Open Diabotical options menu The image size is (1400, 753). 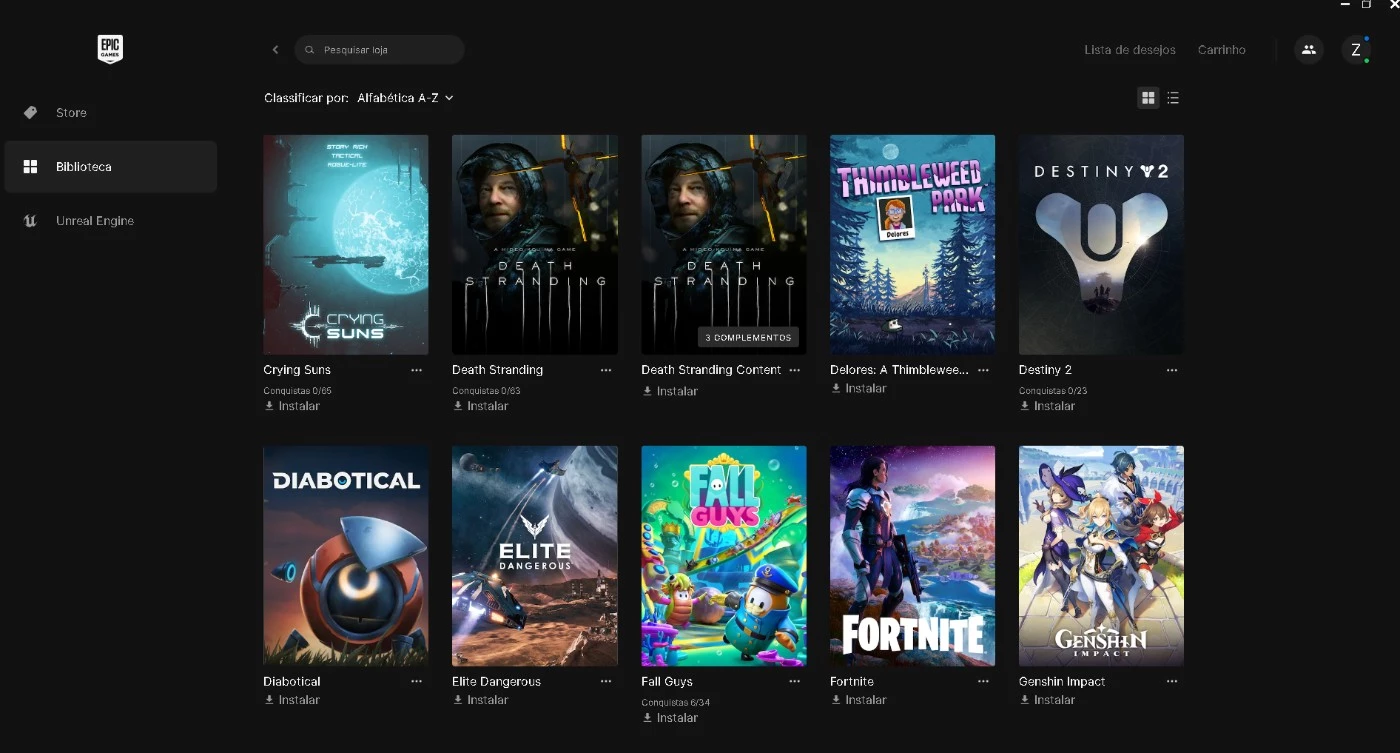click(x=417, y=681)
